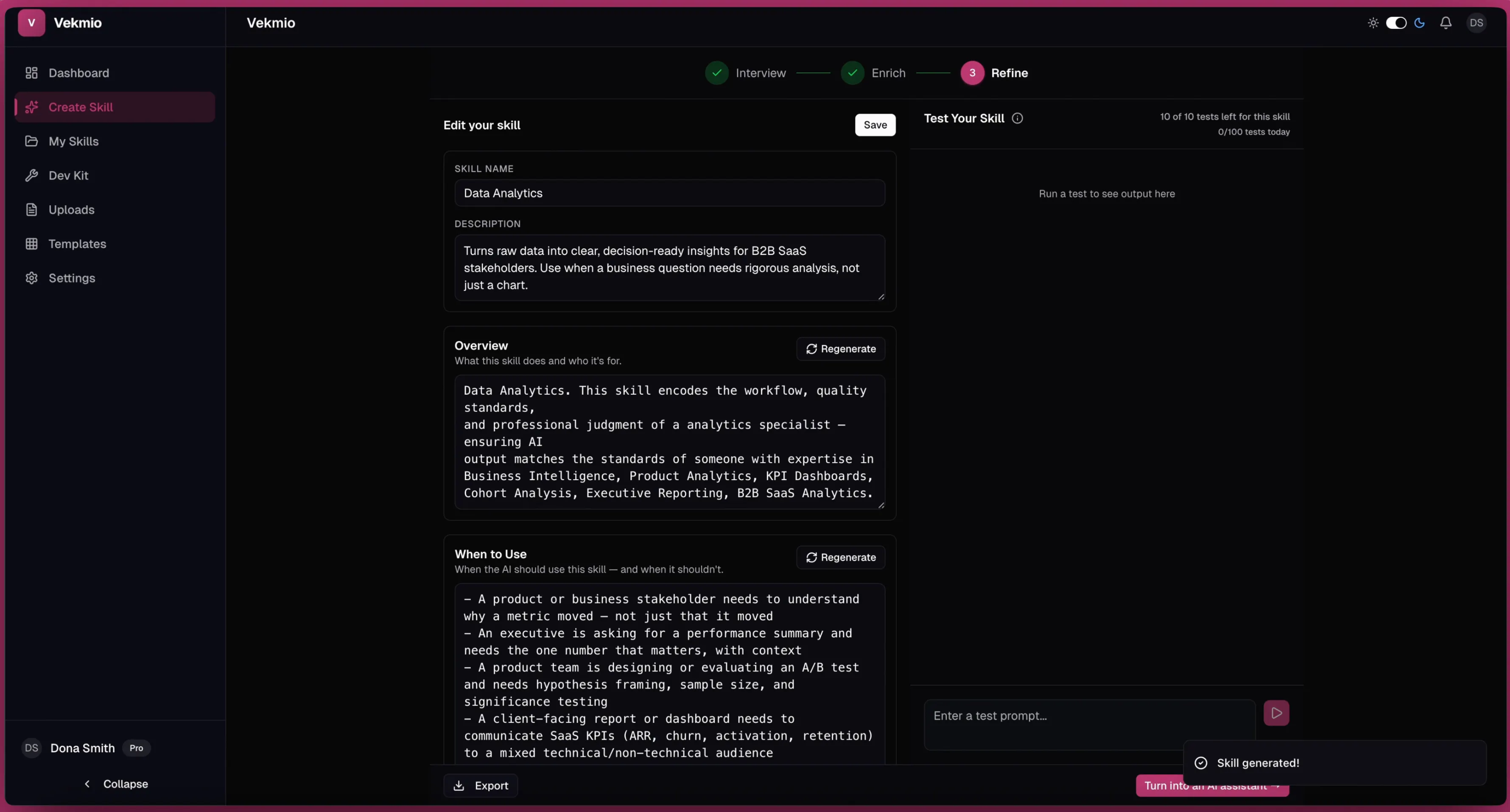Screen dimensions: 1510x812
Task: Open Uploads section
Action: [x=115, y=209]
